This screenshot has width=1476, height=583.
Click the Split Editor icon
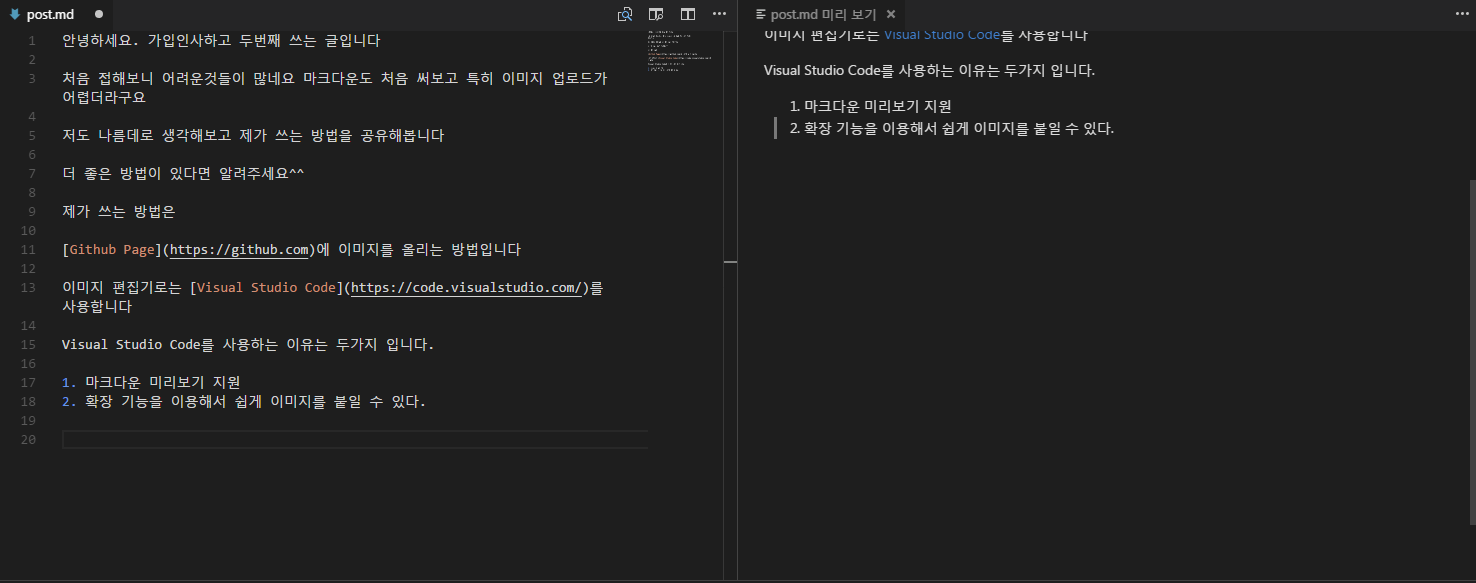[688, 14]
